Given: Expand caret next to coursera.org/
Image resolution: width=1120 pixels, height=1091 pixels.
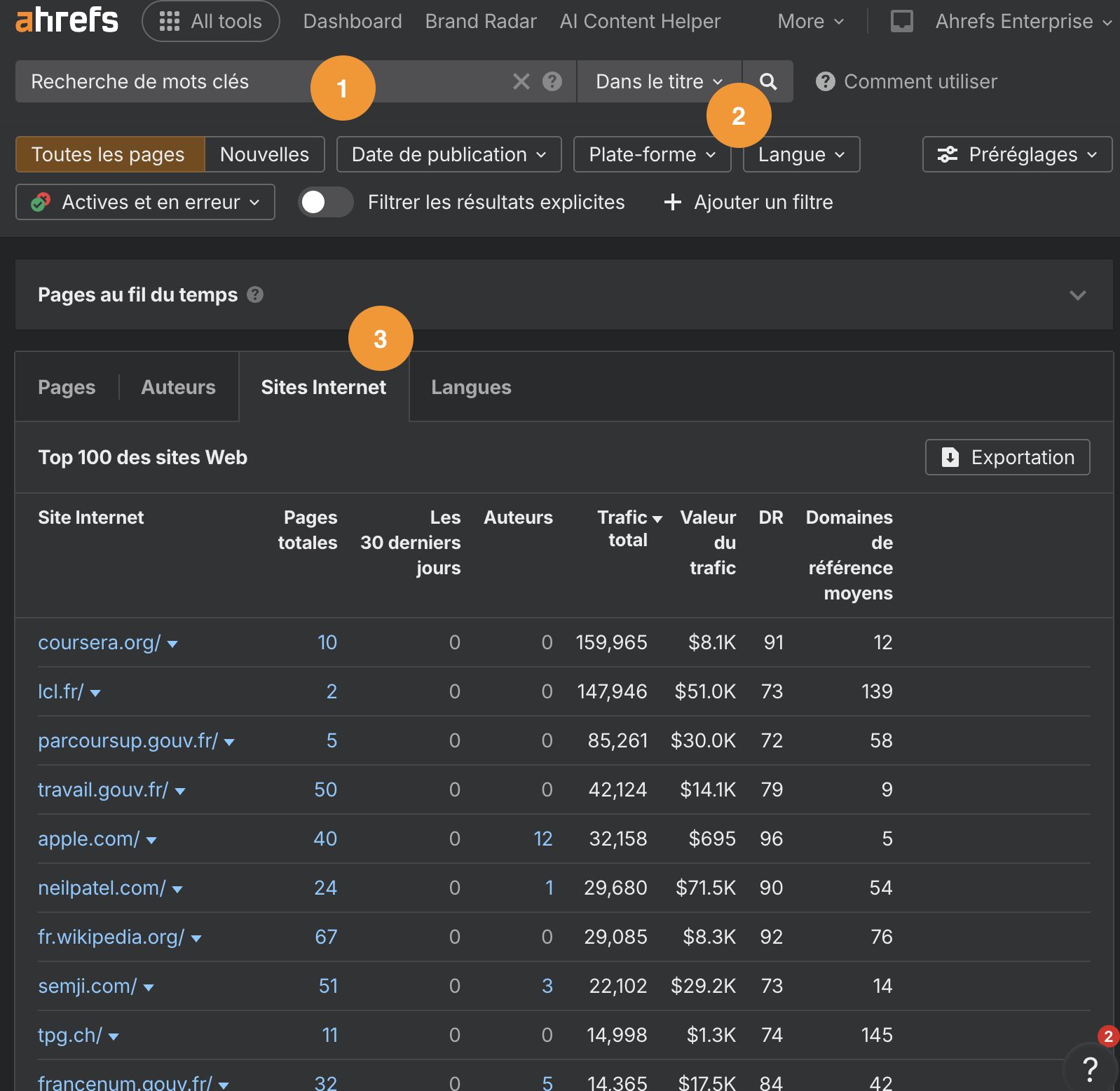Looking at the screenshot, I should 172,644.
